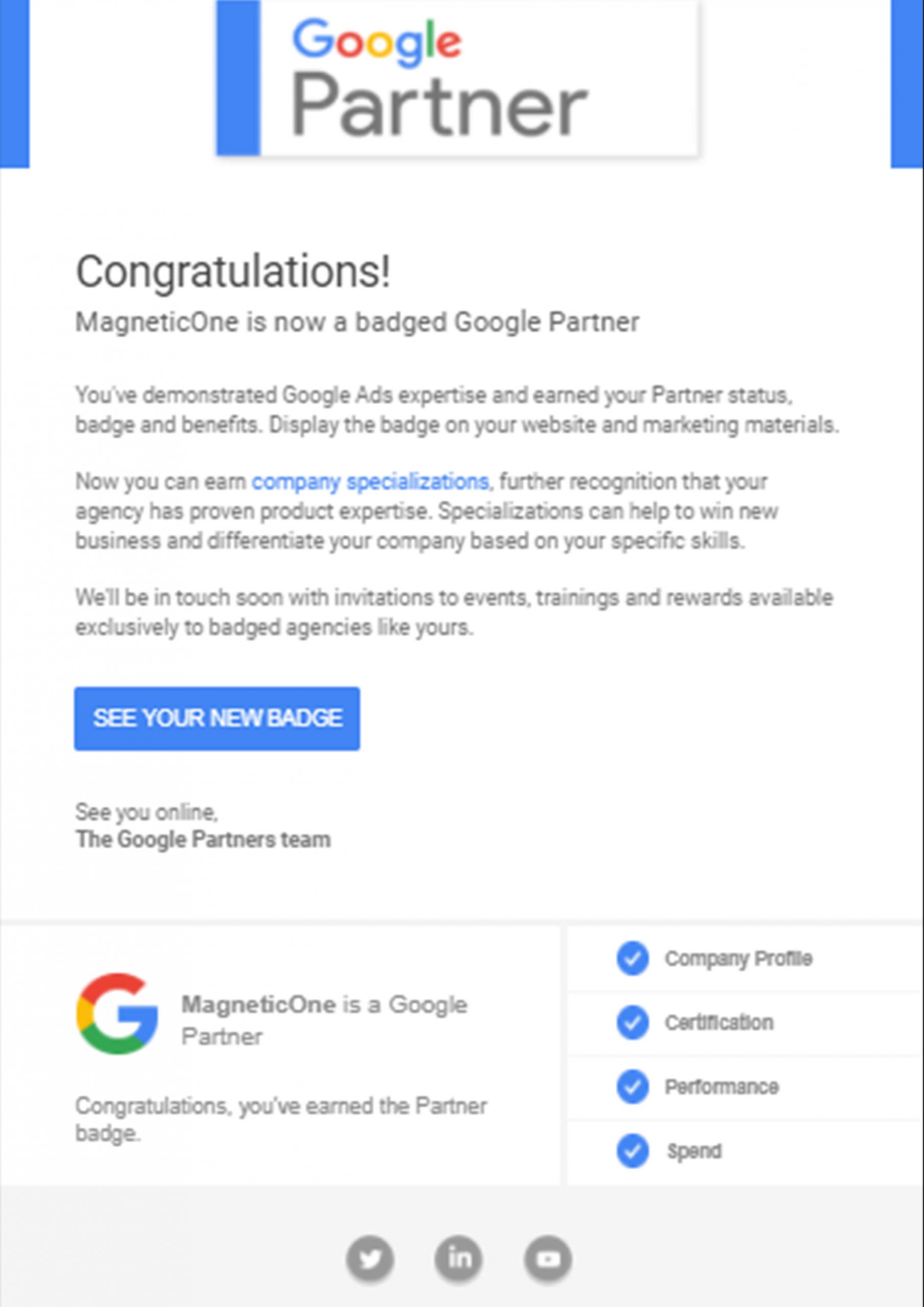Select the Certification requirement label
This screenshot has height=1307, width=924.
(719, 1023)
